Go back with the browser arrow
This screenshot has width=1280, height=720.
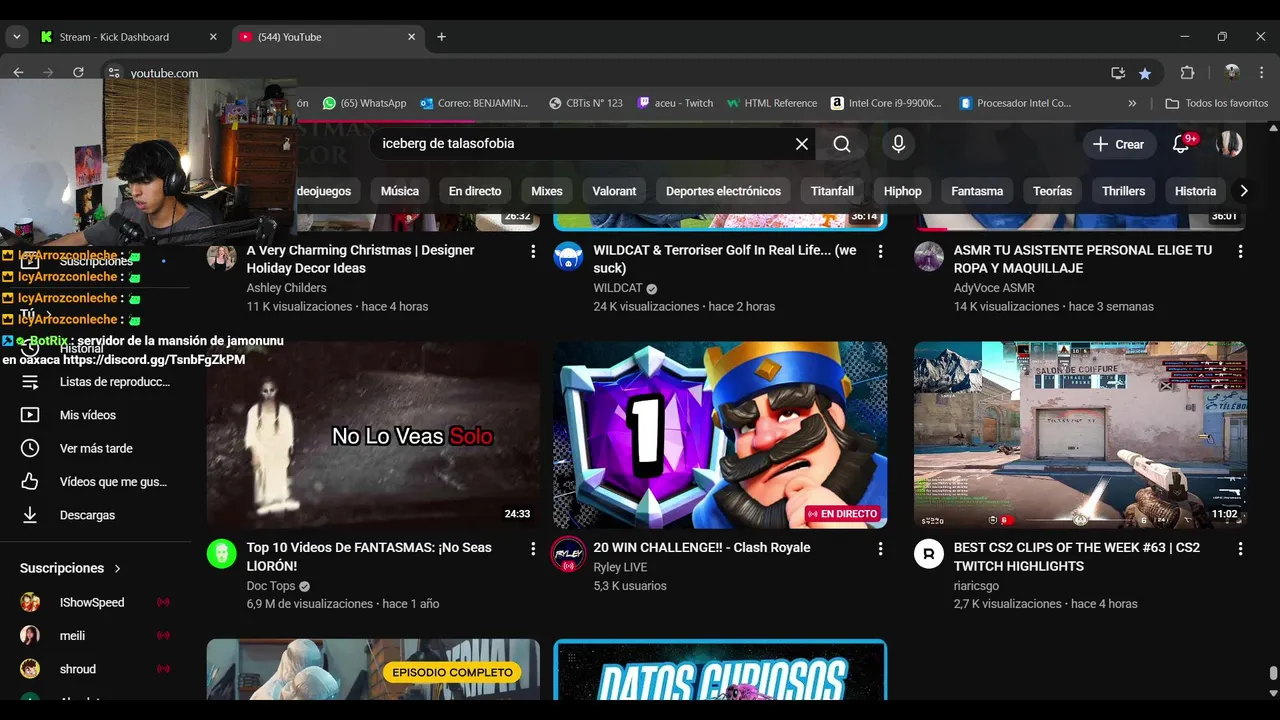tap(18, 73)
